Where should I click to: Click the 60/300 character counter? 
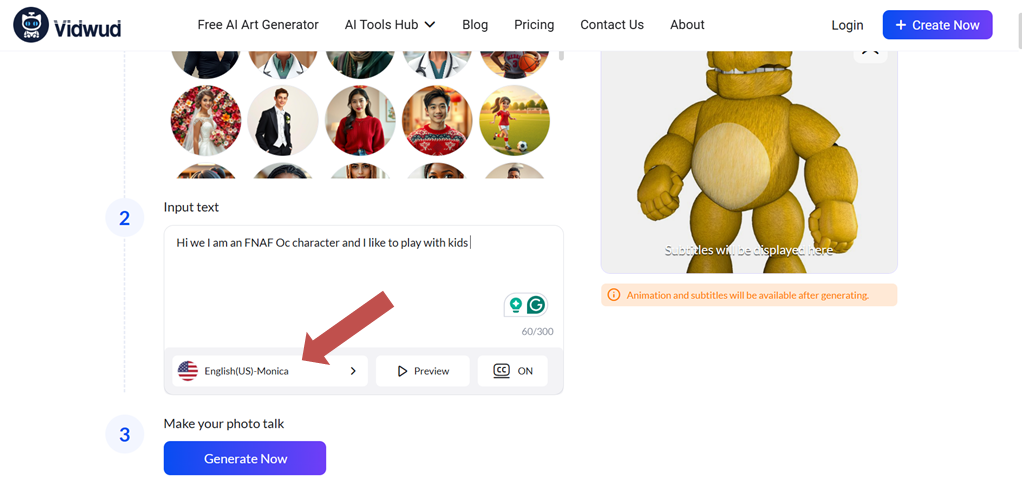pos(537,331)
